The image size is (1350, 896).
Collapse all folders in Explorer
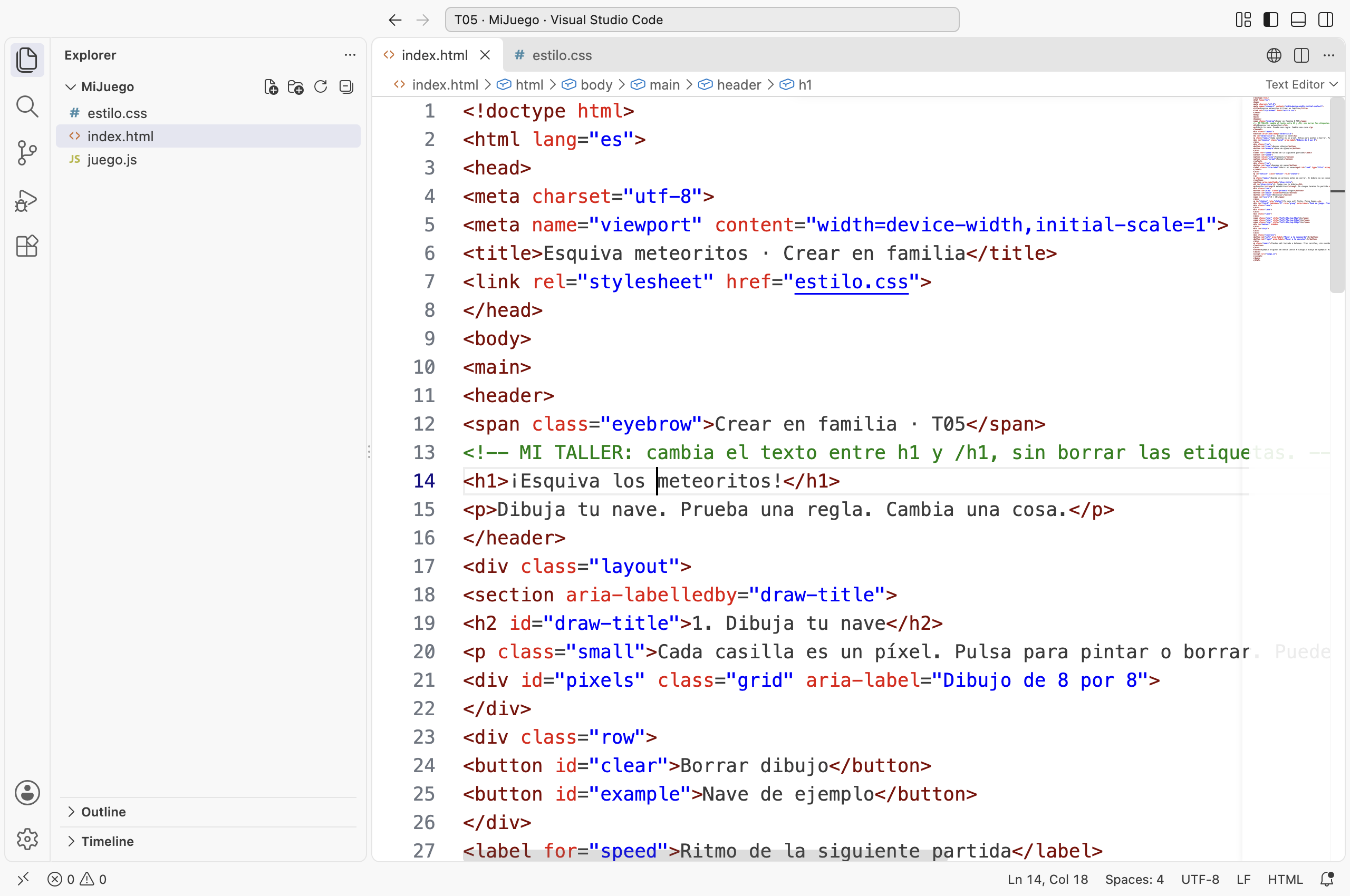coord(346,87)
